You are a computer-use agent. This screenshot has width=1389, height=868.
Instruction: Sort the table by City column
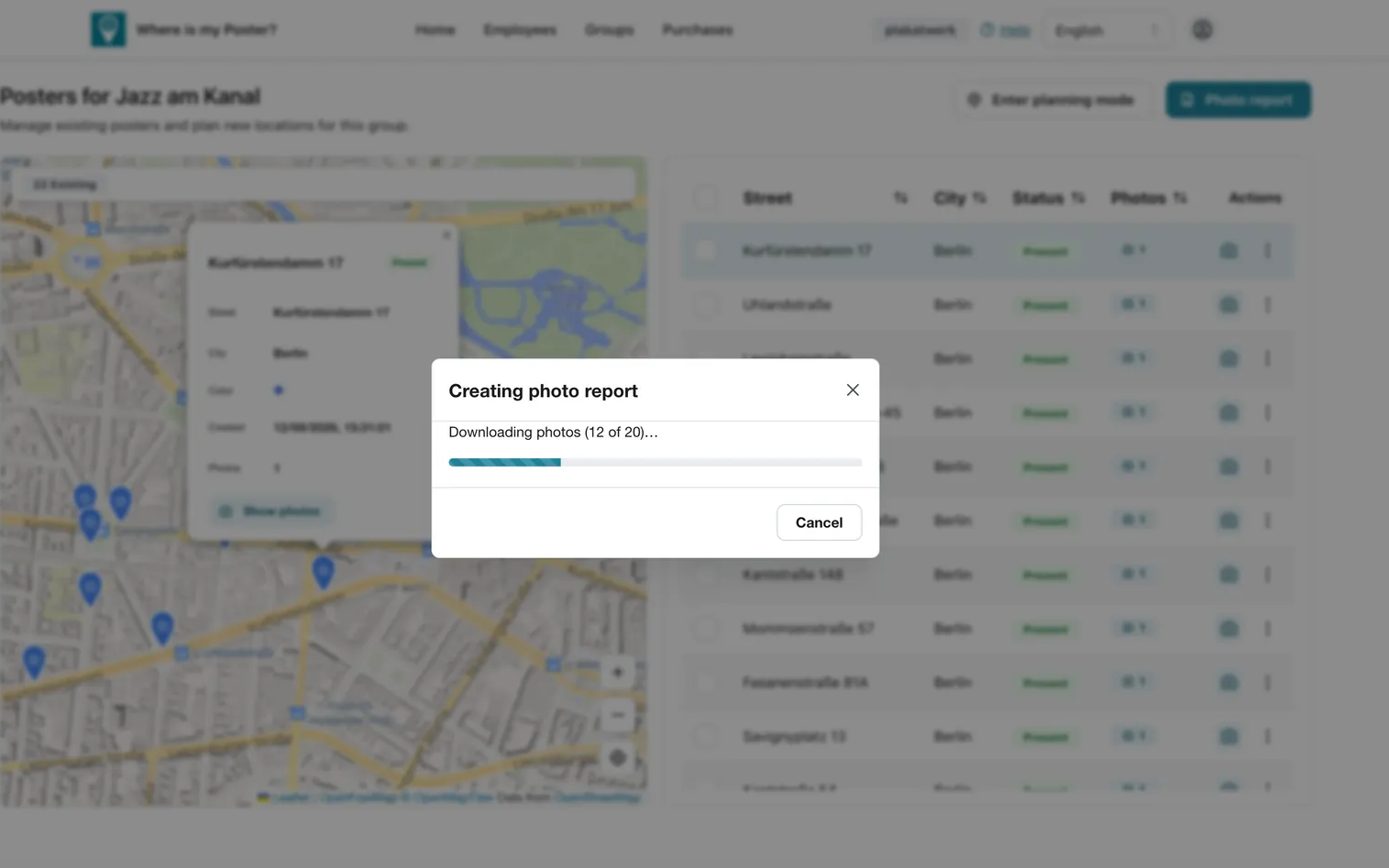pos(979,198)
